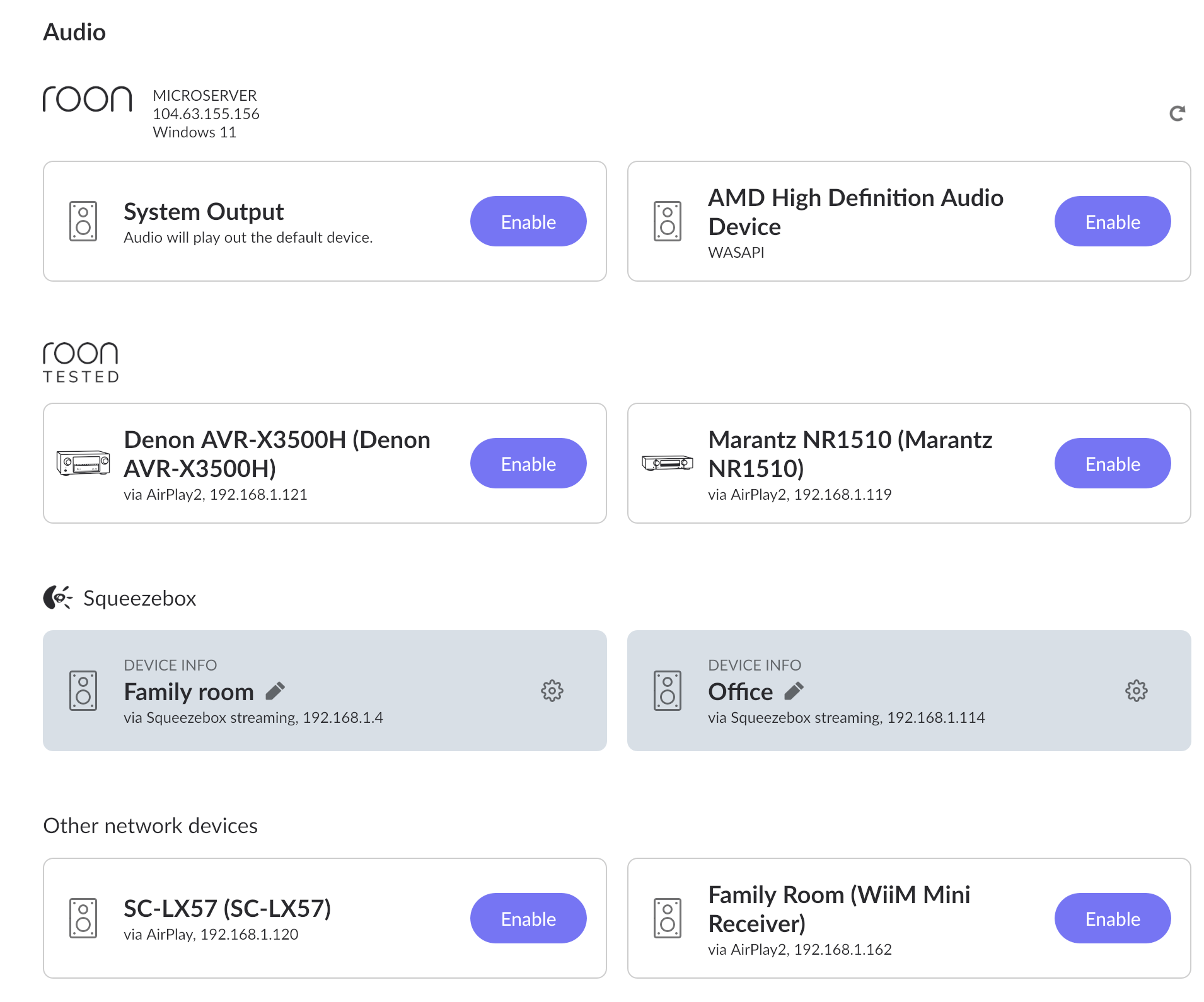Click the Audio page heading
Image resolution: width=1204 pixels, height=1002 pixels.
pyautogui.click(x=74, y=32)
